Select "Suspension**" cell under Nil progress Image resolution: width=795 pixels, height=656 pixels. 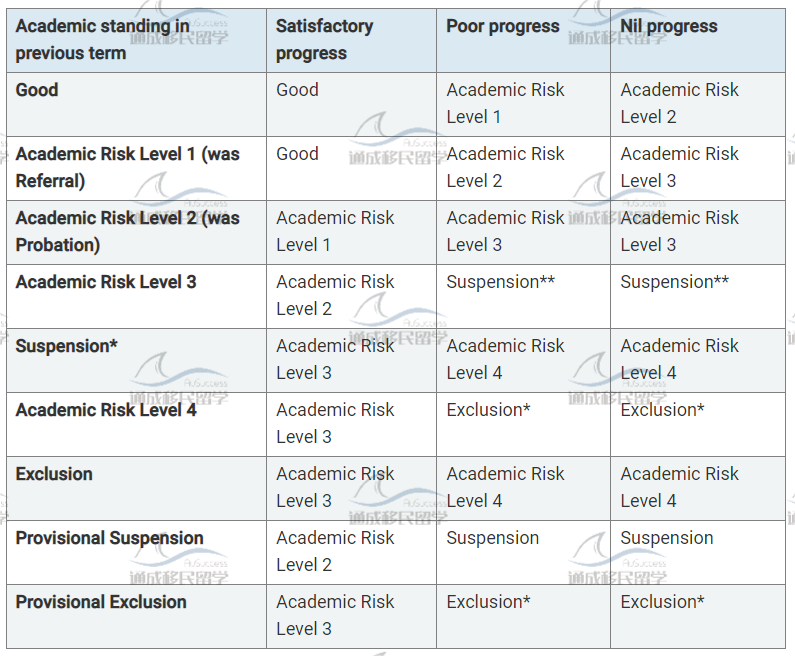tap(675, 282)
